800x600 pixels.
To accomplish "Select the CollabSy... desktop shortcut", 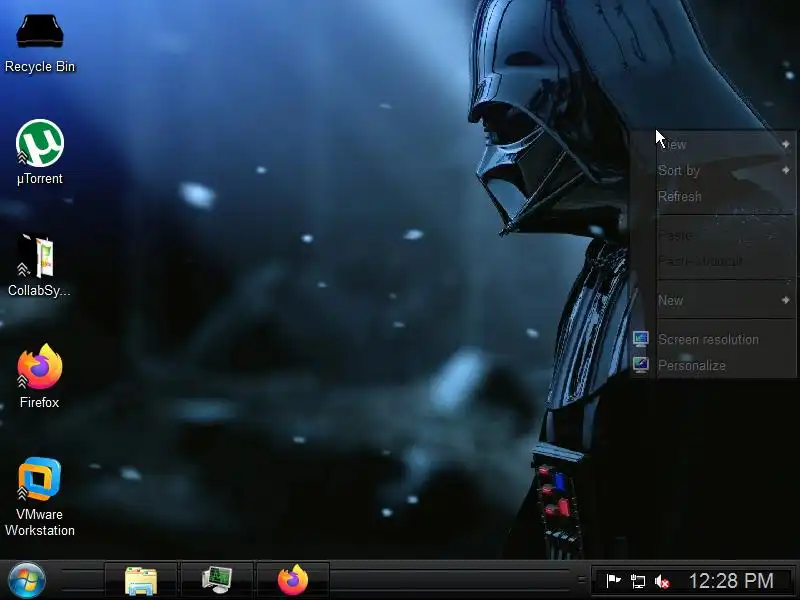I will coord(39,265).
